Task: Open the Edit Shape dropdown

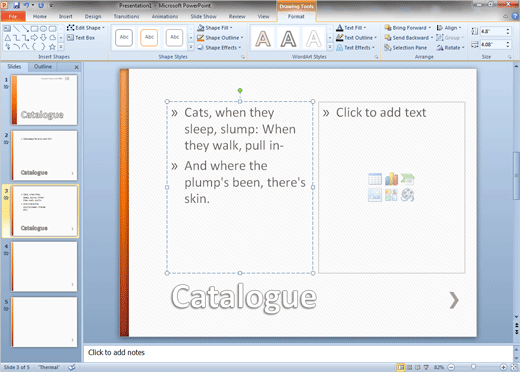Action: click(x=86, y=28)
